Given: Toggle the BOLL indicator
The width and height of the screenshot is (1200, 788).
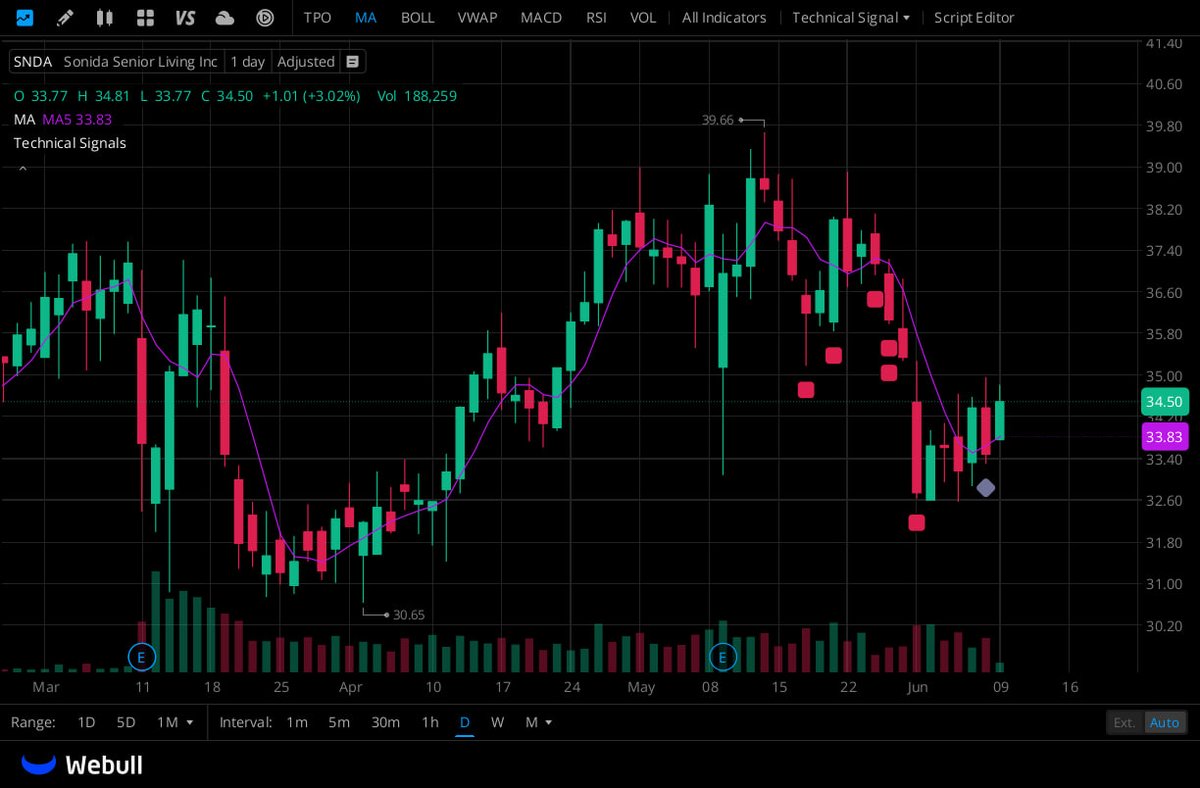Looking at the screenshot, I should (418, 17).
